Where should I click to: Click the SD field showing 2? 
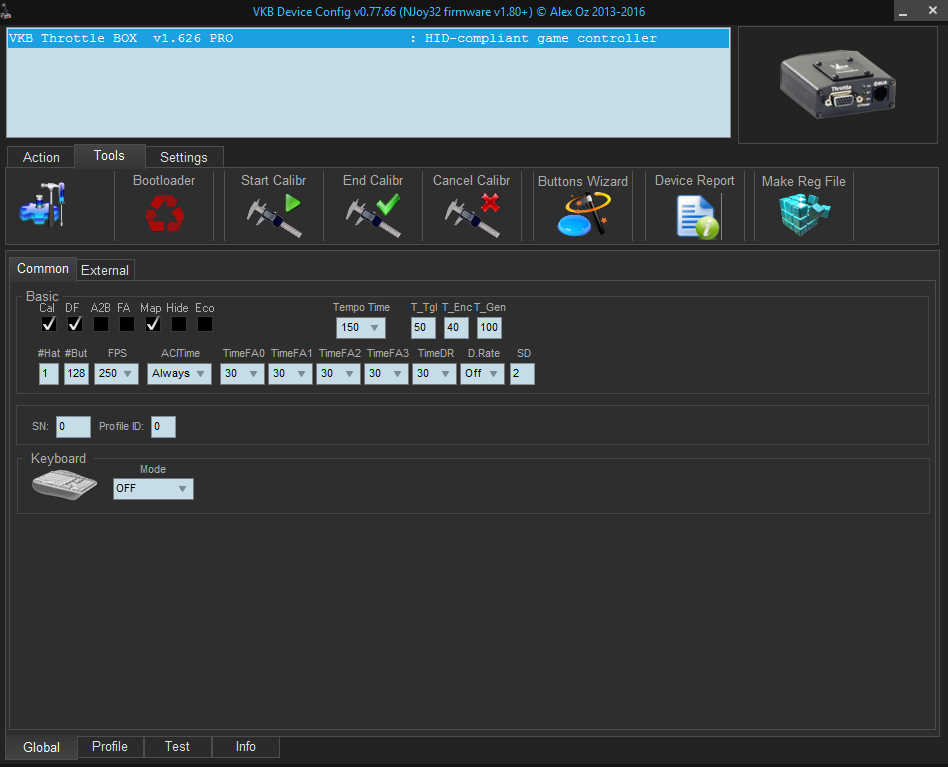point(522,374)
